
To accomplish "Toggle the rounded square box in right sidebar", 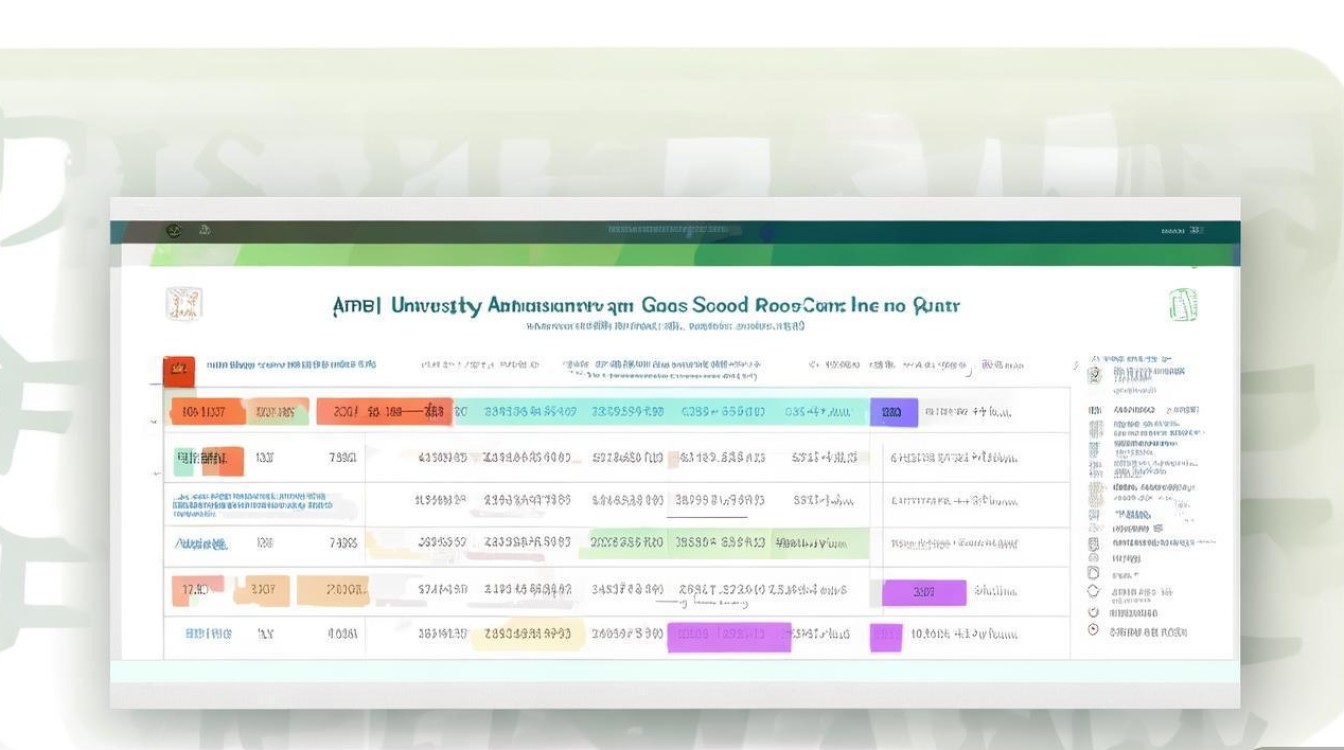I will click(1092, 573).
